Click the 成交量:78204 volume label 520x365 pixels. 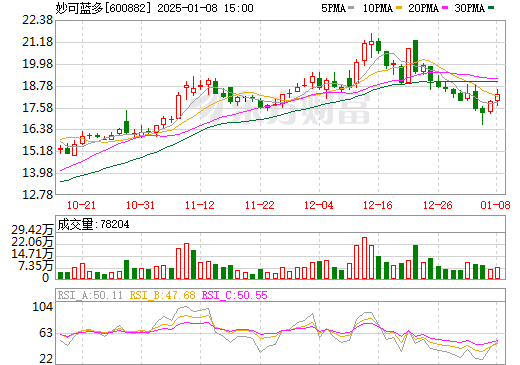93,224
